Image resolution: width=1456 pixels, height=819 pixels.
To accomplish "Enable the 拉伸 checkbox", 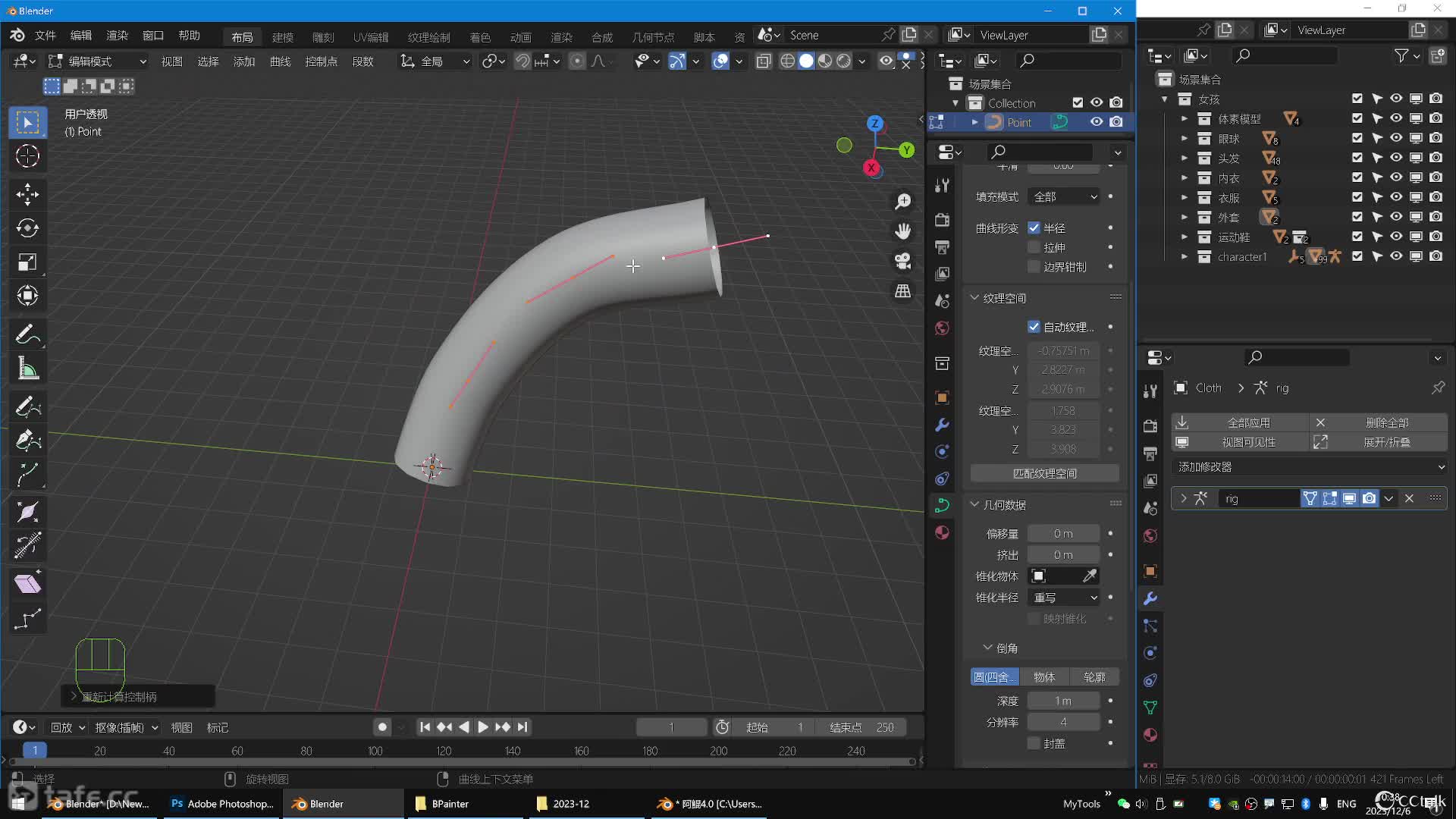I will click(x=1034, y=247).
